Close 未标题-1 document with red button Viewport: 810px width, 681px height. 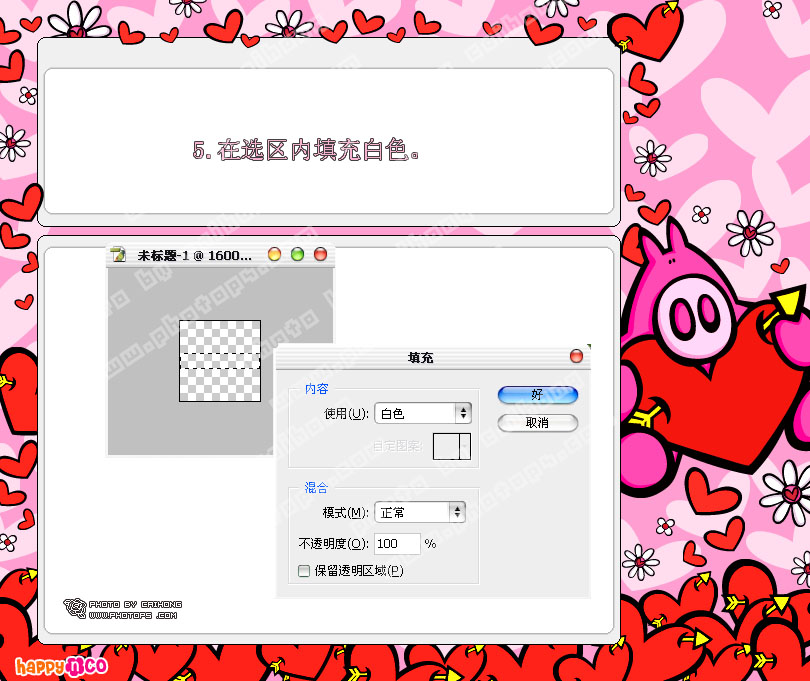320,254
